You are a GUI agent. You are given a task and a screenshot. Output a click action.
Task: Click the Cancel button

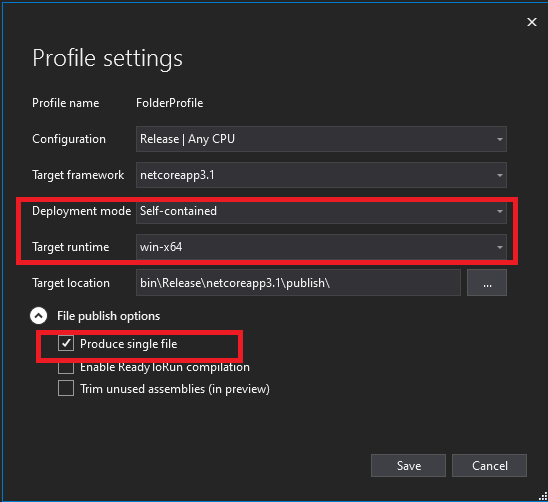[489, 465]
